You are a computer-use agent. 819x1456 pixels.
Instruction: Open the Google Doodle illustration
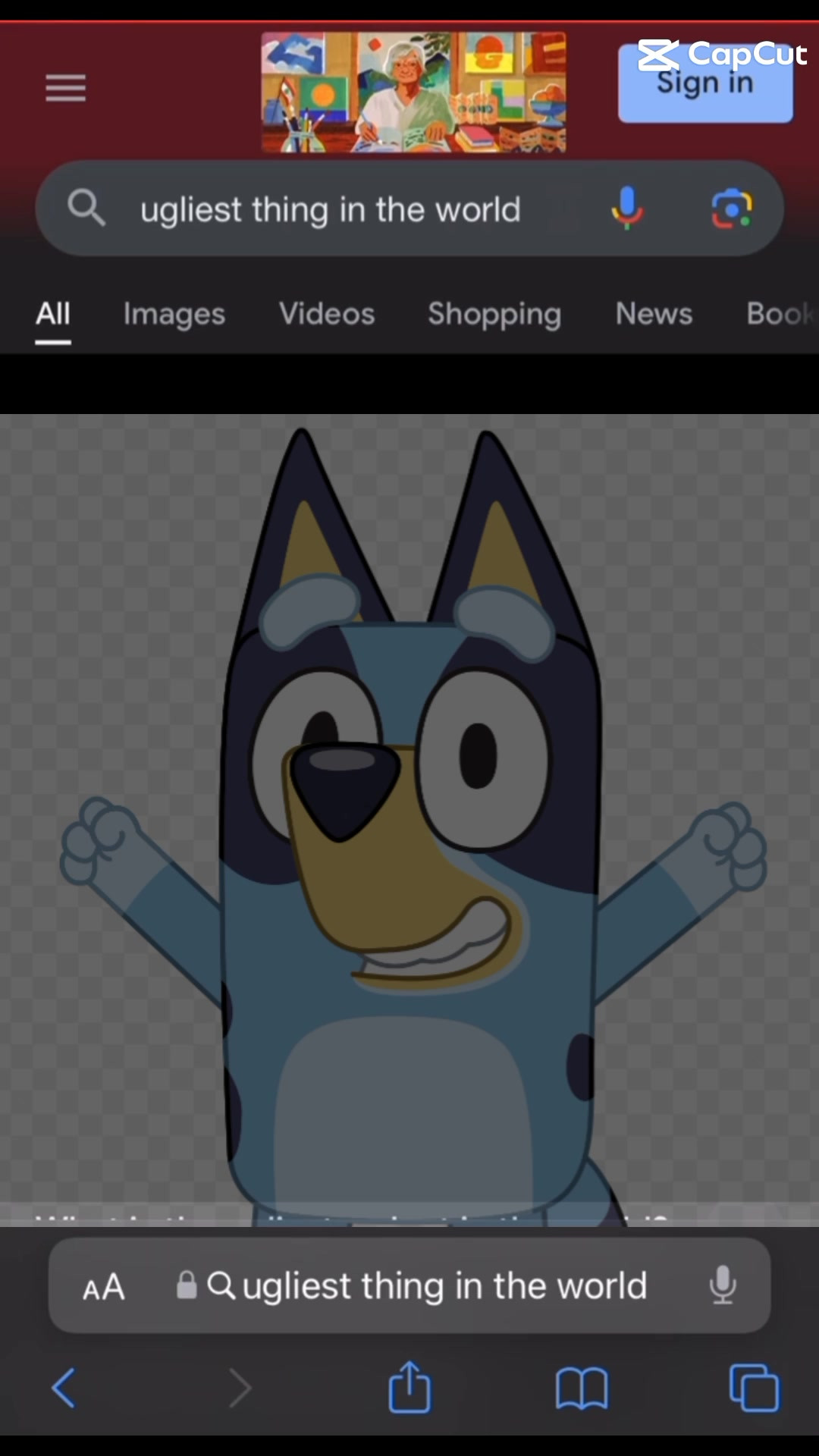413,92
